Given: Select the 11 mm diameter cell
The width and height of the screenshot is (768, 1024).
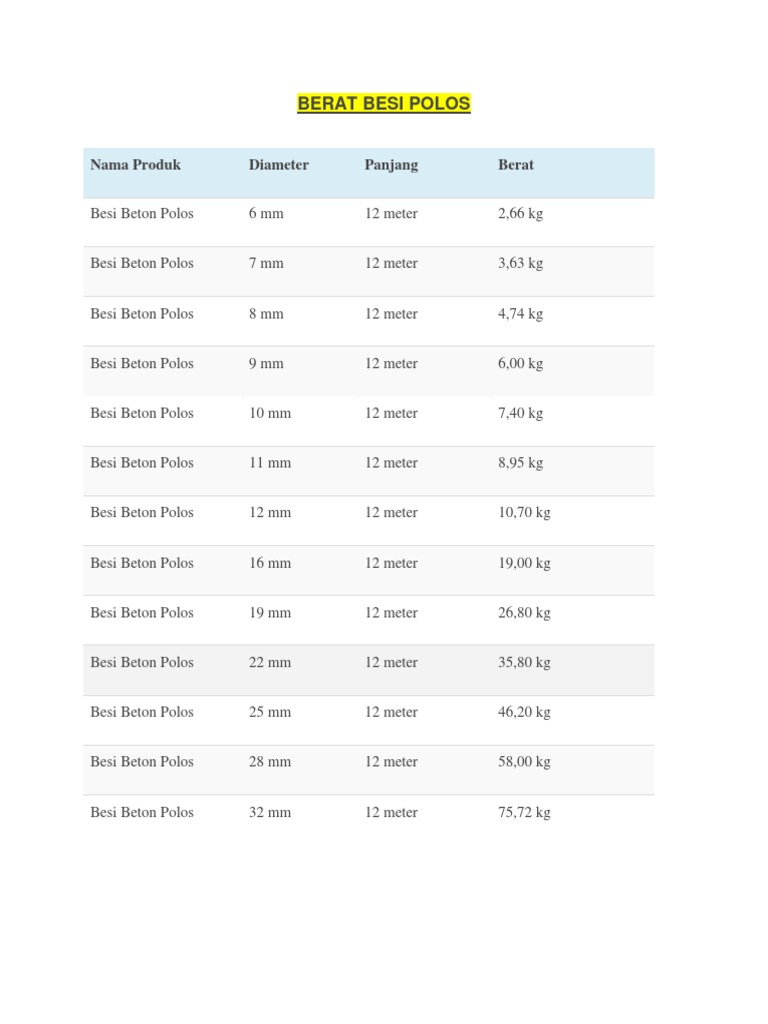Looking at the screenshot, I should [270, 463].
